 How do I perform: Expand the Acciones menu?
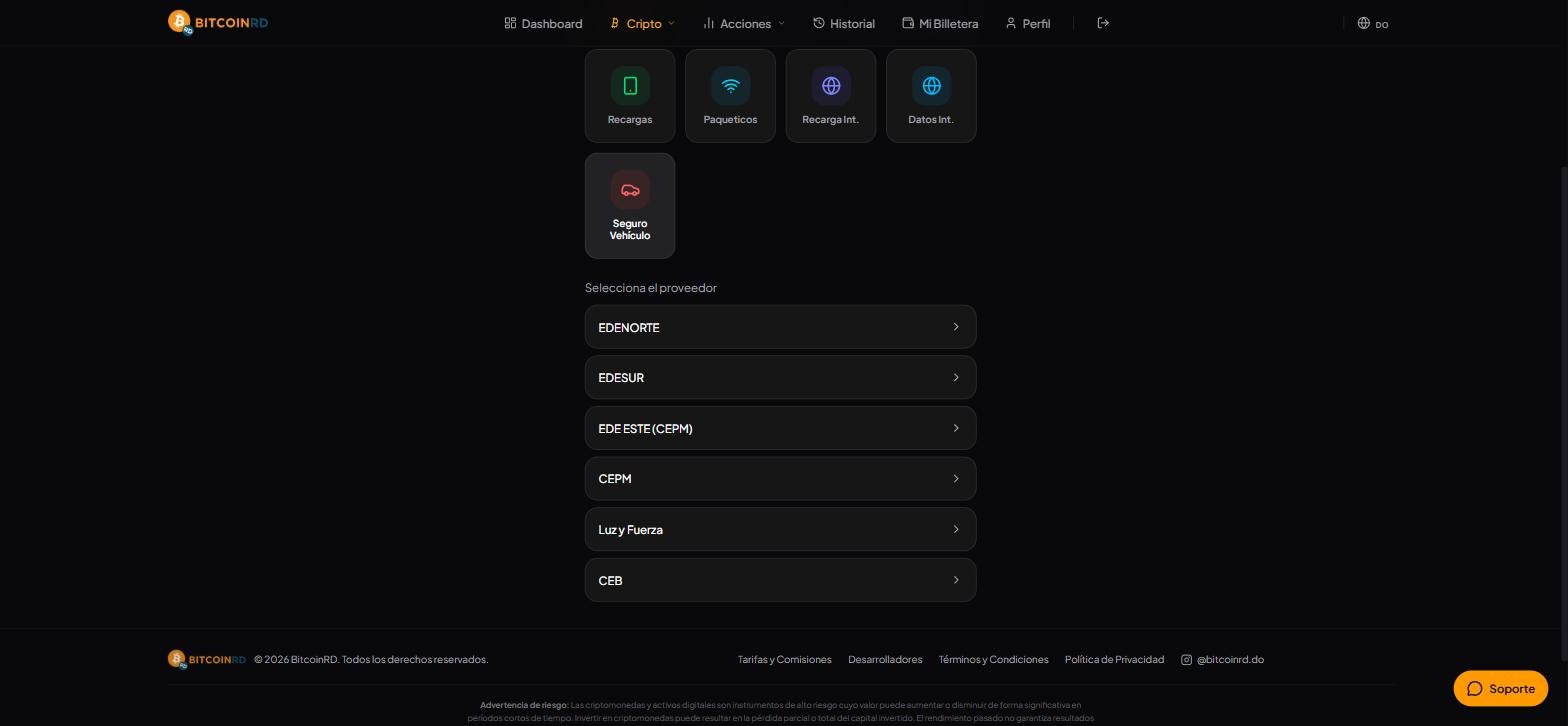743,23
